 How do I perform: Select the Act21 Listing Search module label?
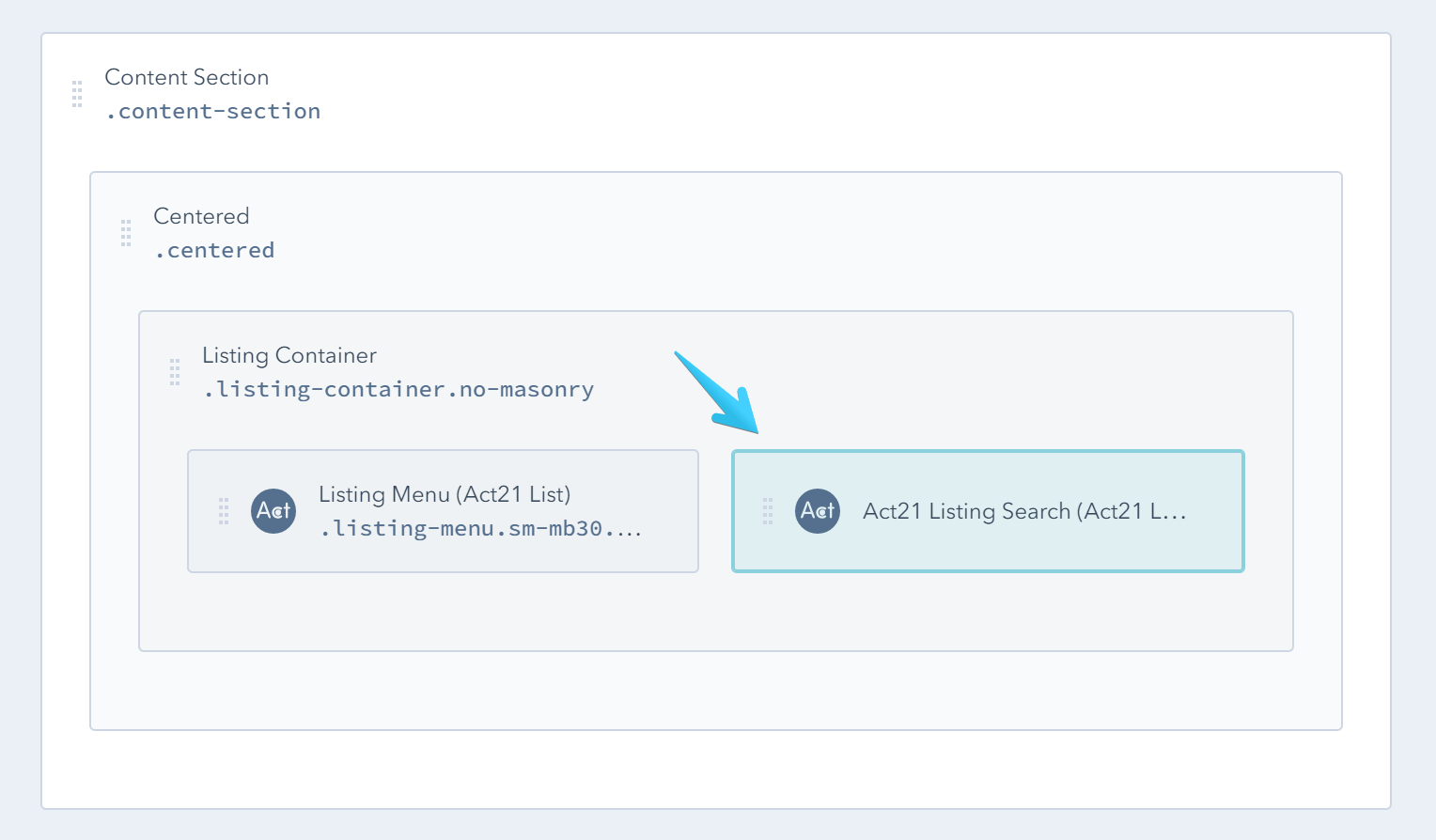tap(1024, 511)
